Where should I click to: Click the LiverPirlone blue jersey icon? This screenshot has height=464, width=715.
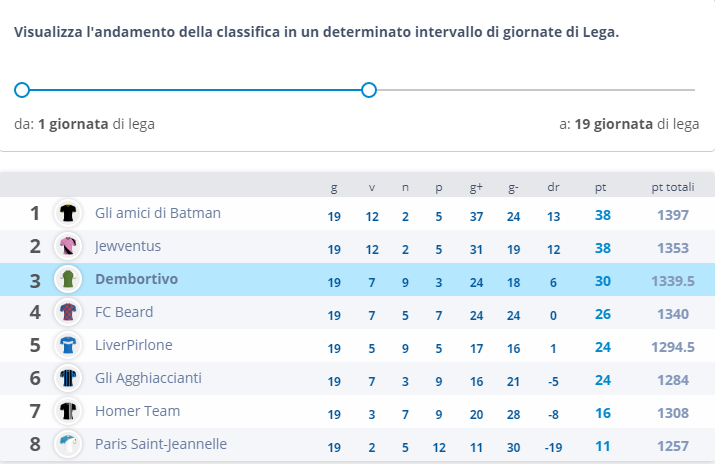pos(68,346)
